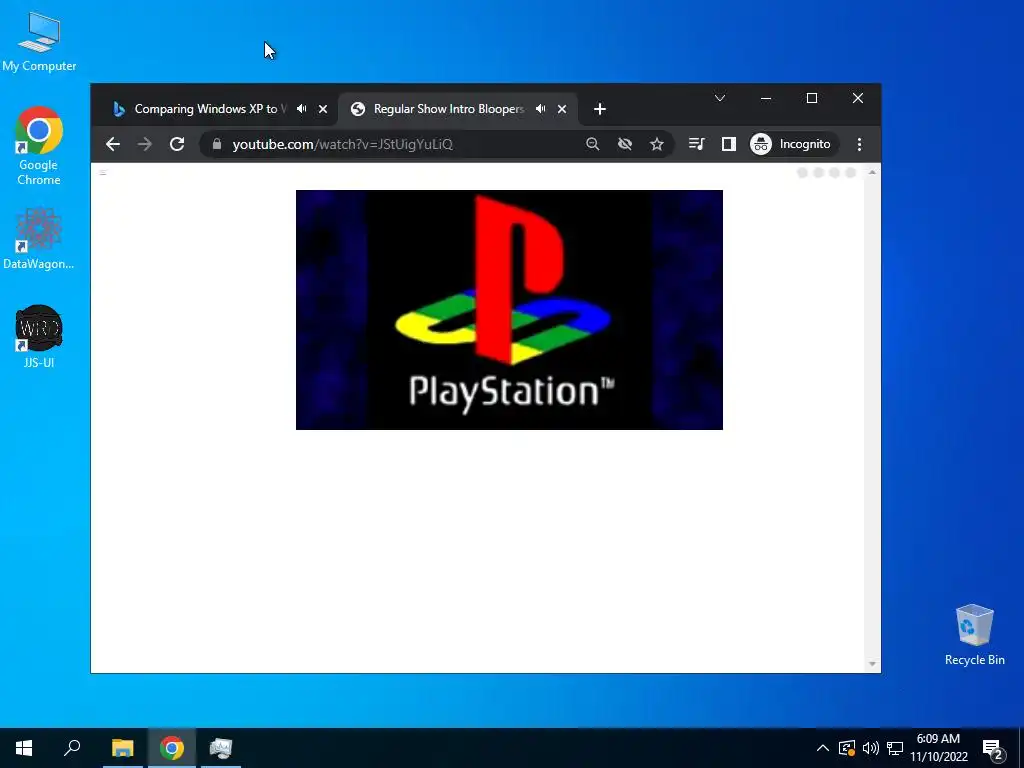This screenshot has height=768, width=1024.
Task: Mute the Regular Show Intro Bloopers tab audio
Action: 541,109
